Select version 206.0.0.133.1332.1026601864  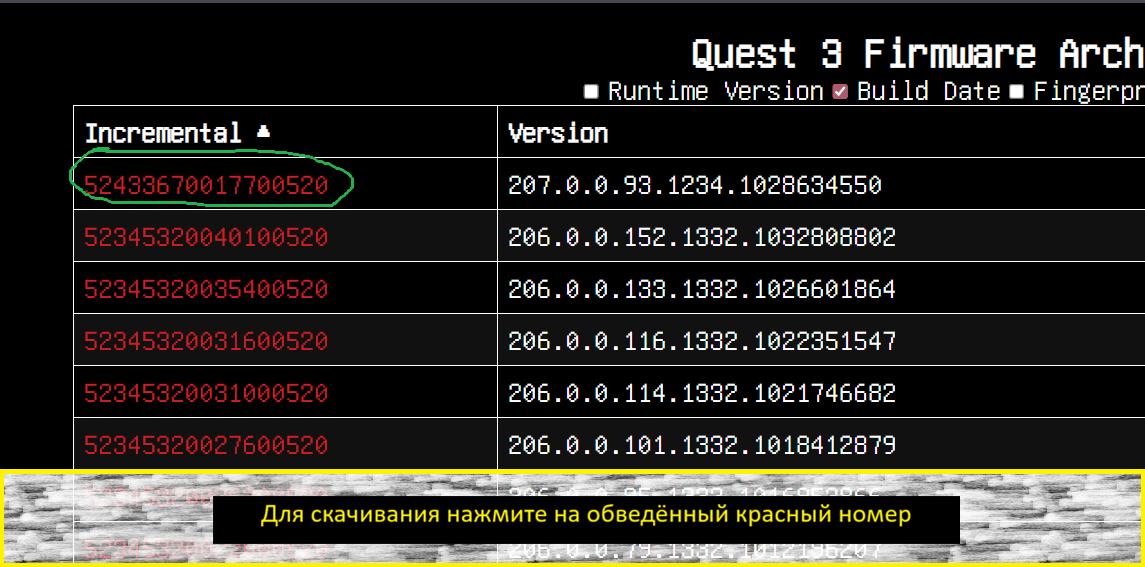click(x=702, y=289)
